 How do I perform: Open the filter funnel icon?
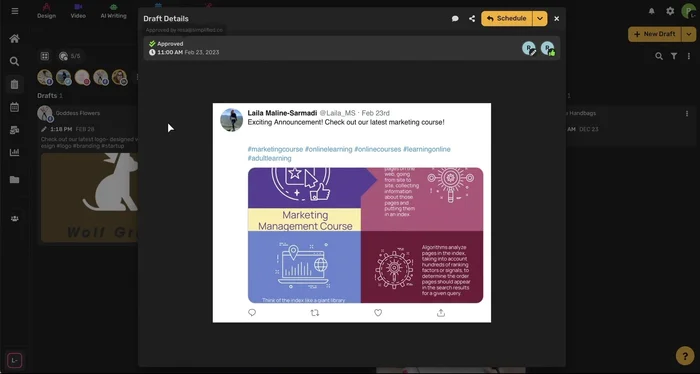(x=674, y=56)
